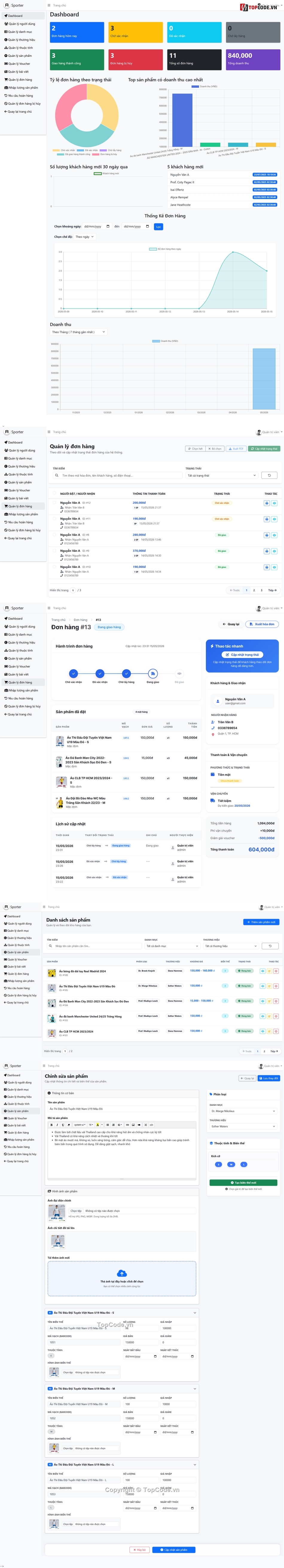The image size is (284, 1568).
Task: Click the Cập nhật sản phẩm button
Action: coord(174,1549)
